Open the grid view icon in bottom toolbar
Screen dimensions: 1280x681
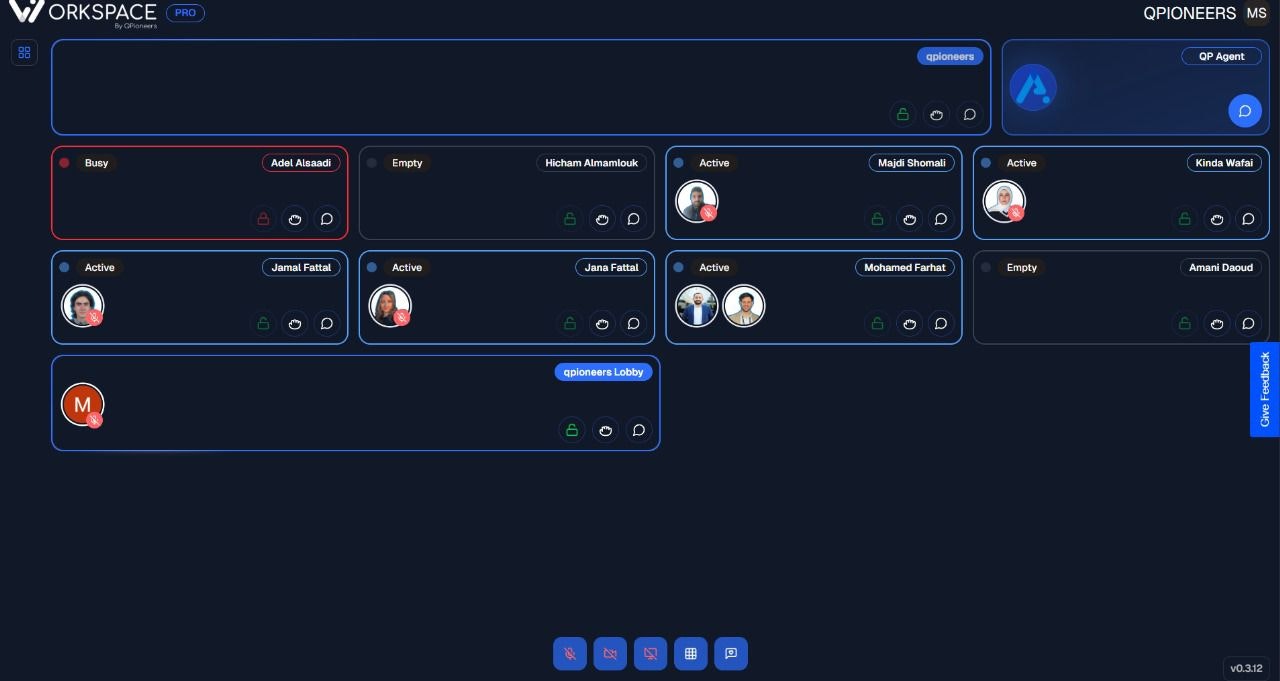tap(690, 653)
